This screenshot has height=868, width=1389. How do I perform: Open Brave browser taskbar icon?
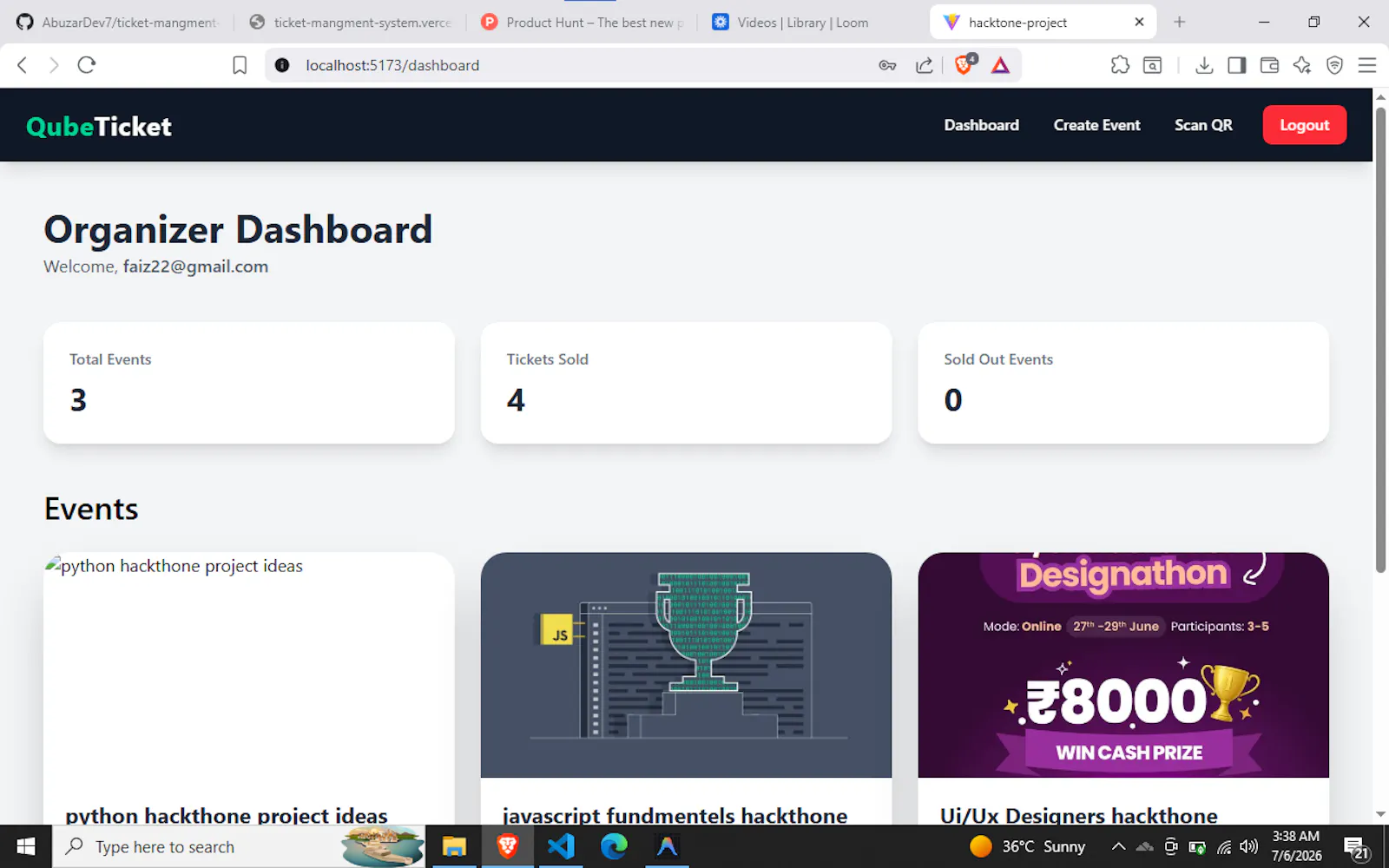point(508,846)
